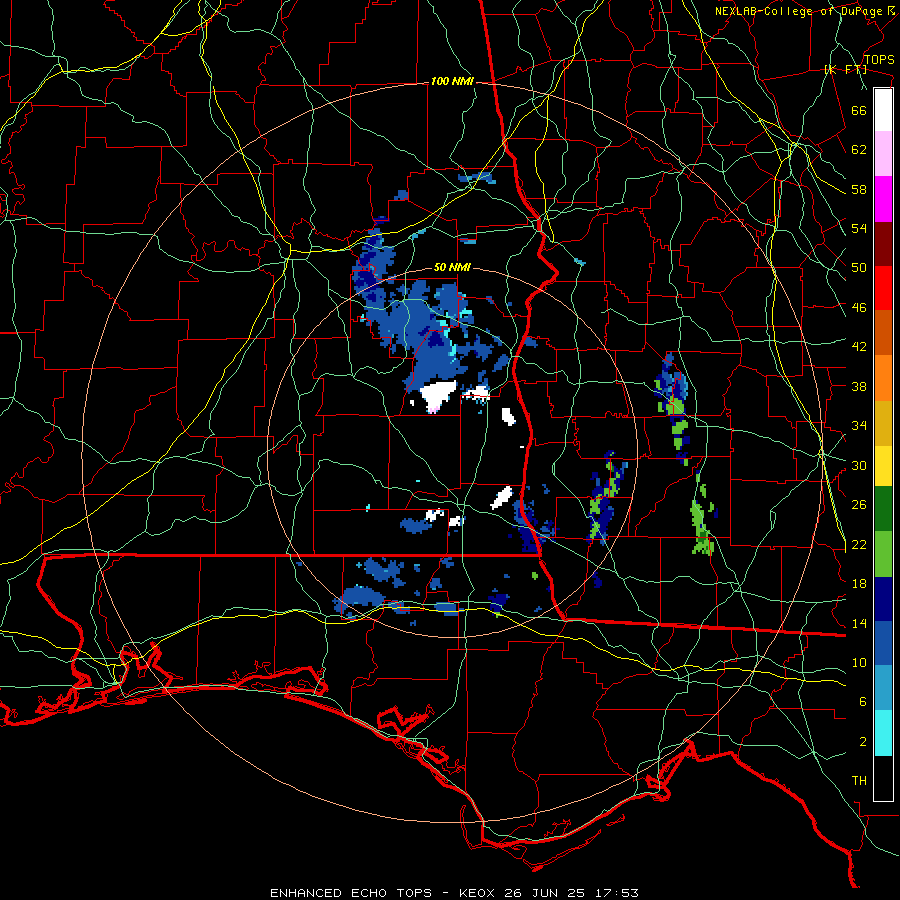Click the "TOPS" legend title
900x900 pixels.
(879, 60)
